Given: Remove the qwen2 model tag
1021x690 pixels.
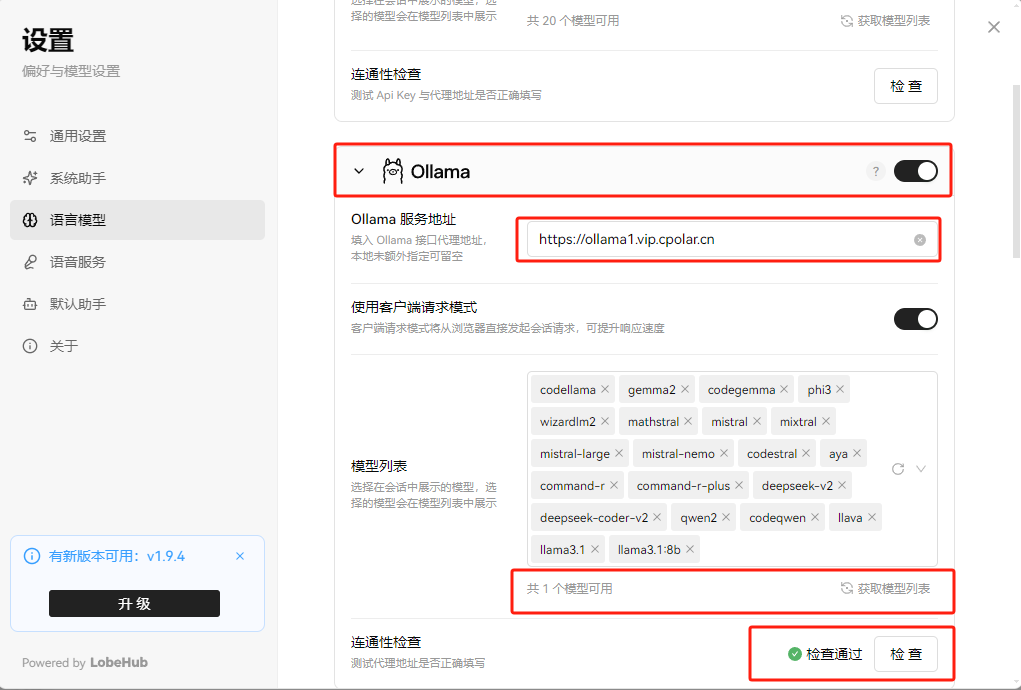Looking at the screenshot, I should 726,517.
